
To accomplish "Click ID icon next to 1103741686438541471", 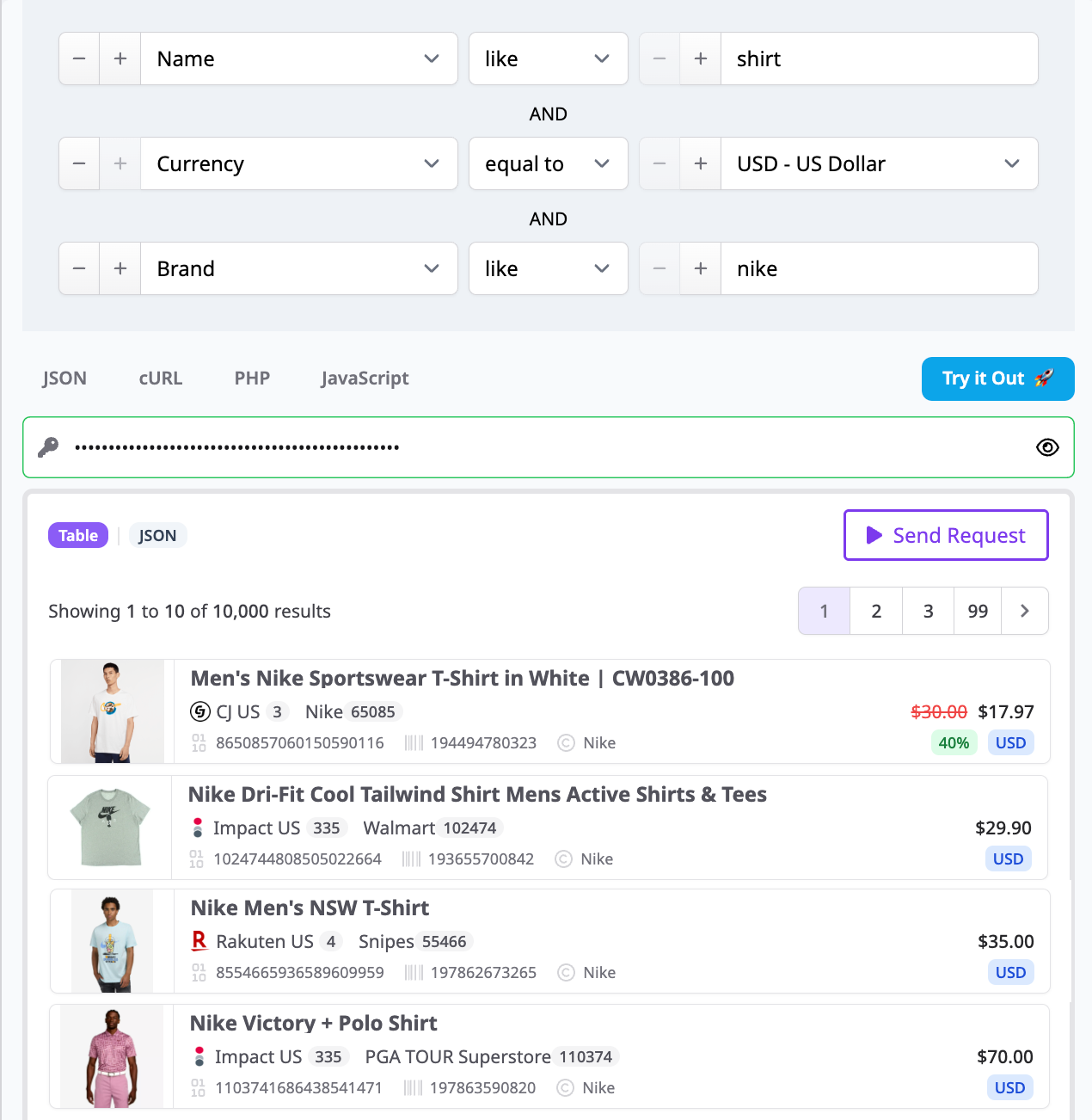I will [198, 1087].
